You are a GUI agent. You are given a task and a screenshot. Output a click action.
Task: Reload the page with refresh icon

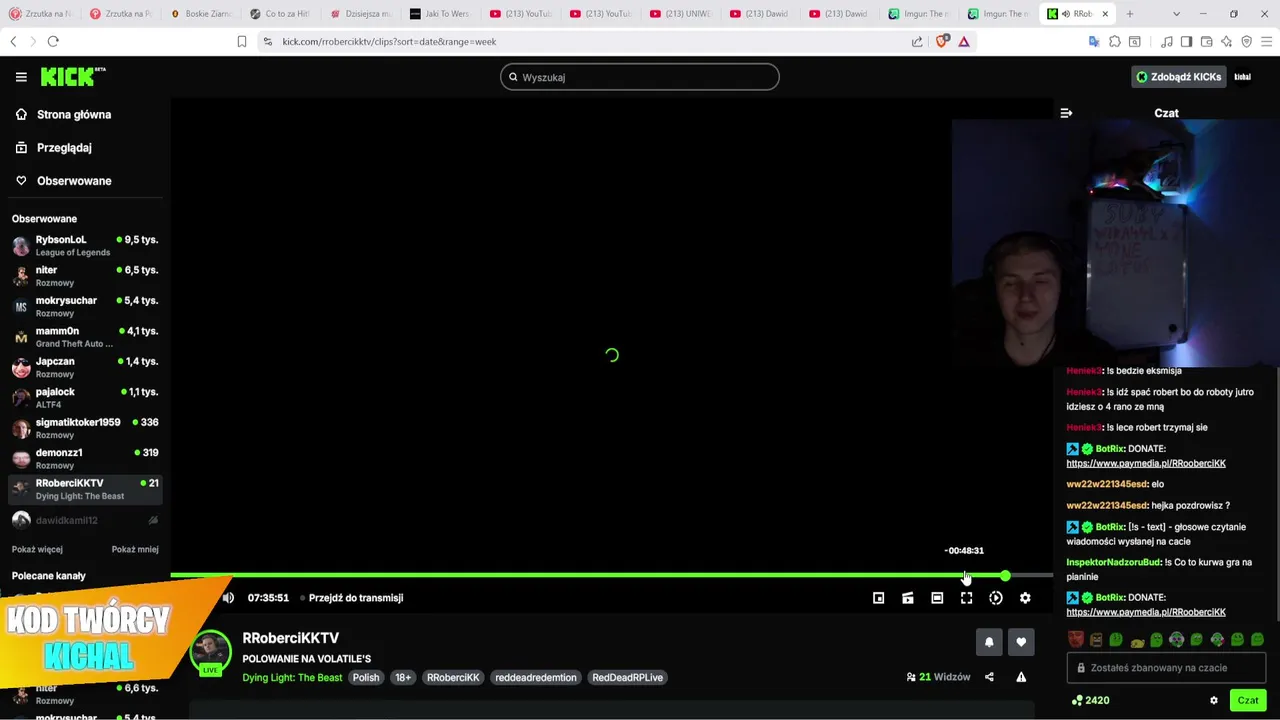tap(53, 41)
